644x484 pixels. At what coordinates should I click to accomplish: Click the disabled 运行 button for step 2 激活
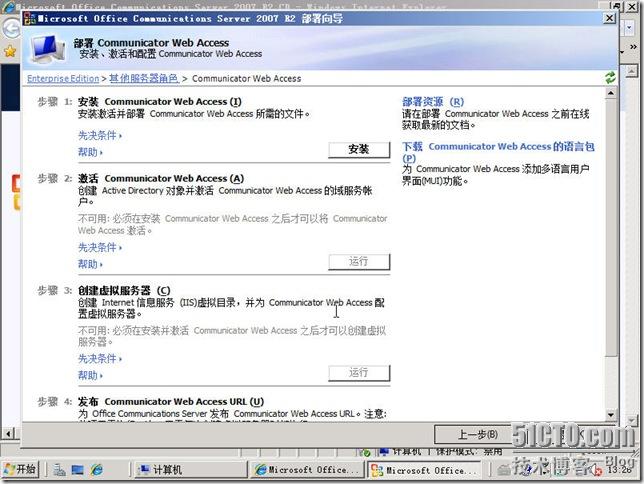359,262
